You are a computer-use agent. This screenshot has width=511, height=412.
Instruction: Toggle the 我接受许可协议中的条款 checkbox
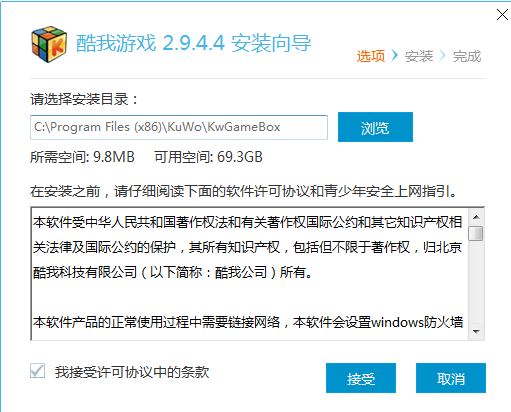(37, 371)
